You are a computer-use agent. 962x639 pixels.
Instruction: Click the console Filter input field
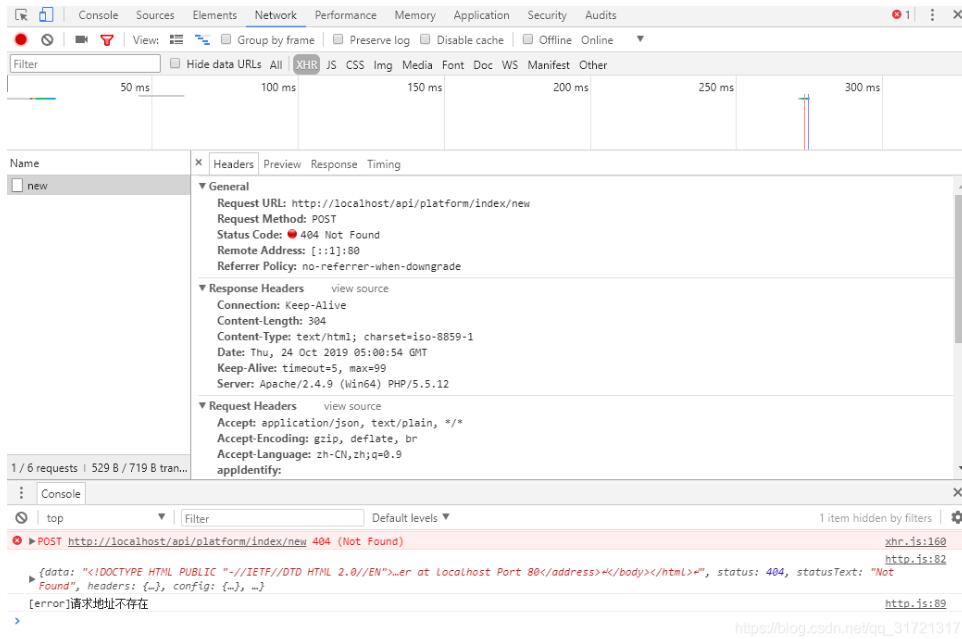coord(272,518)
